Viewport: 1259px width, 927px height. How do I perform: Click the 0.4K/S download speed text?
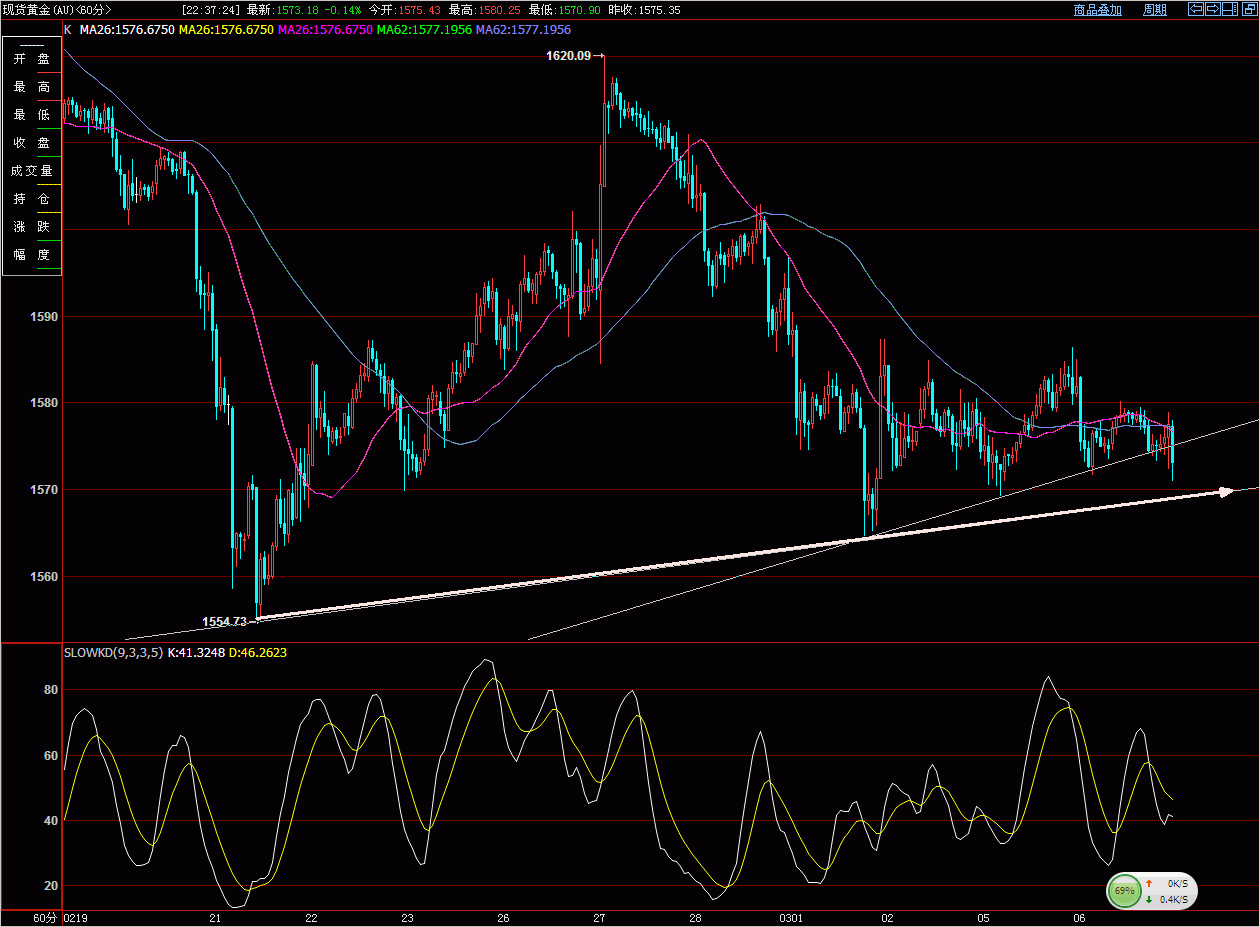click(1176, 900)
